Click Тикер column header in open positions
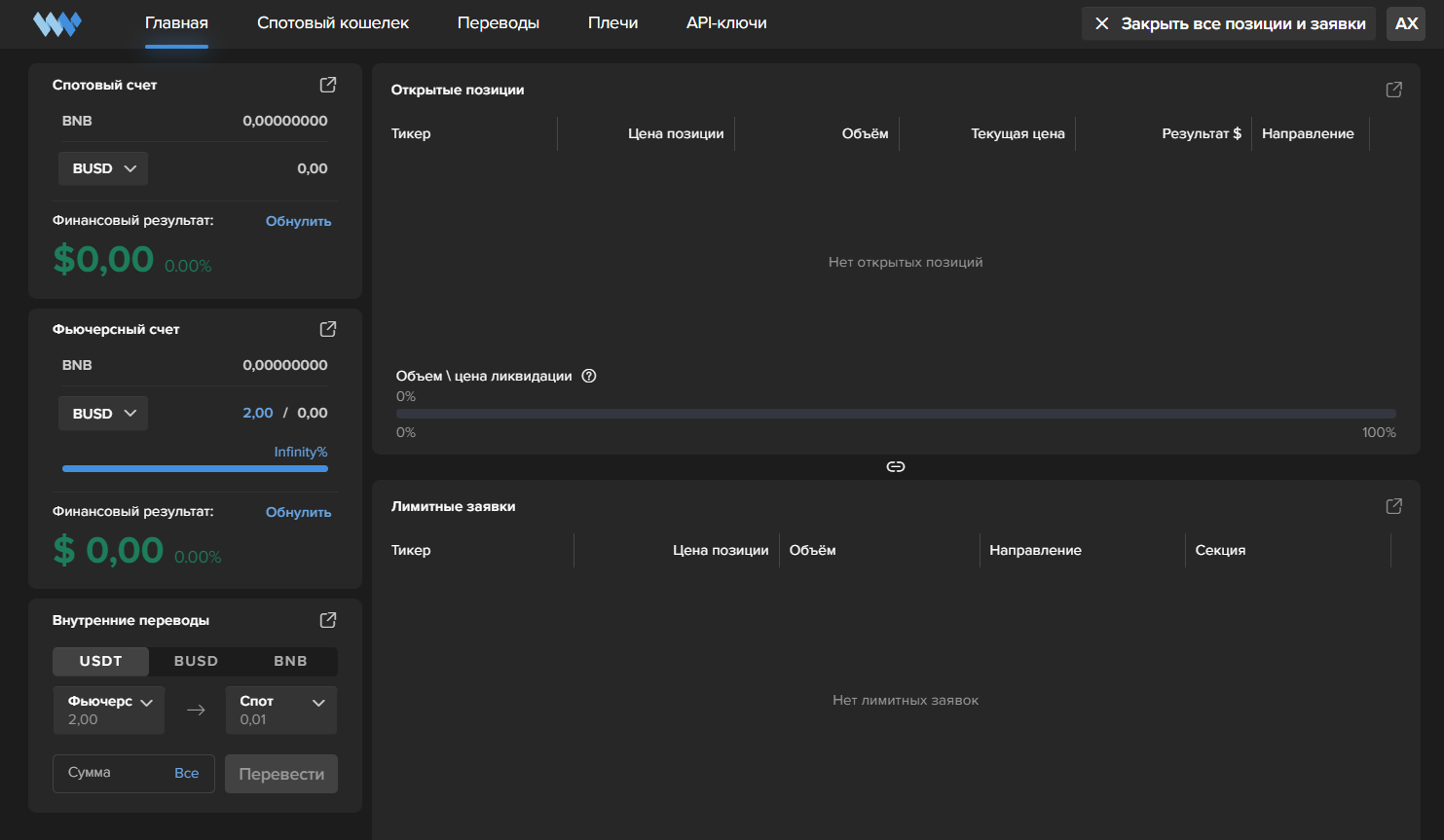Screen dimensions: 1444x840 point(411,133)
